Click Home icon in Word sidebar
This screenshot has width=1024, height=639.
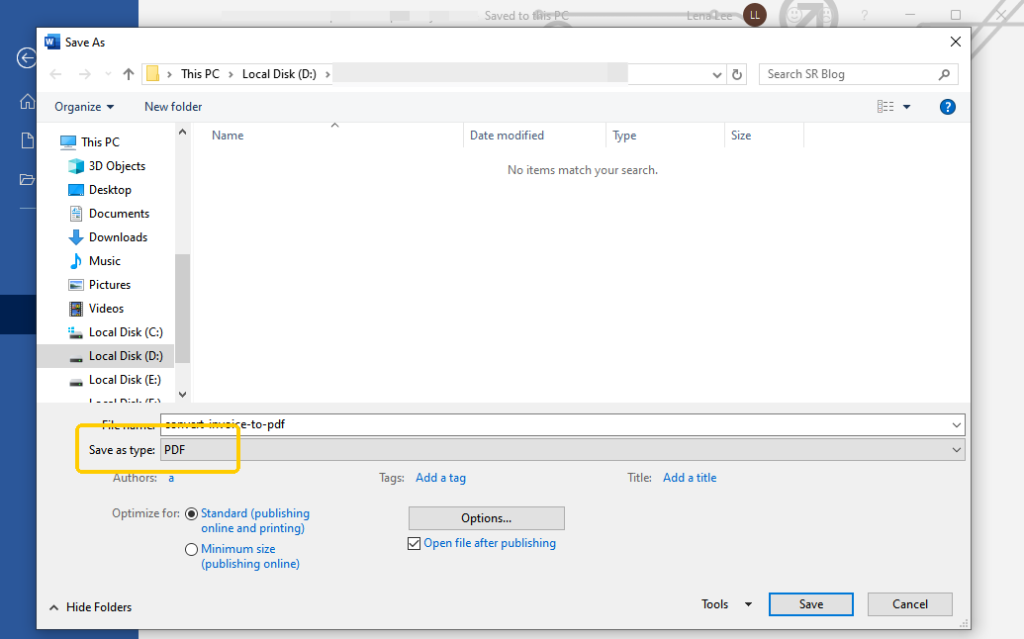point(27,101)
